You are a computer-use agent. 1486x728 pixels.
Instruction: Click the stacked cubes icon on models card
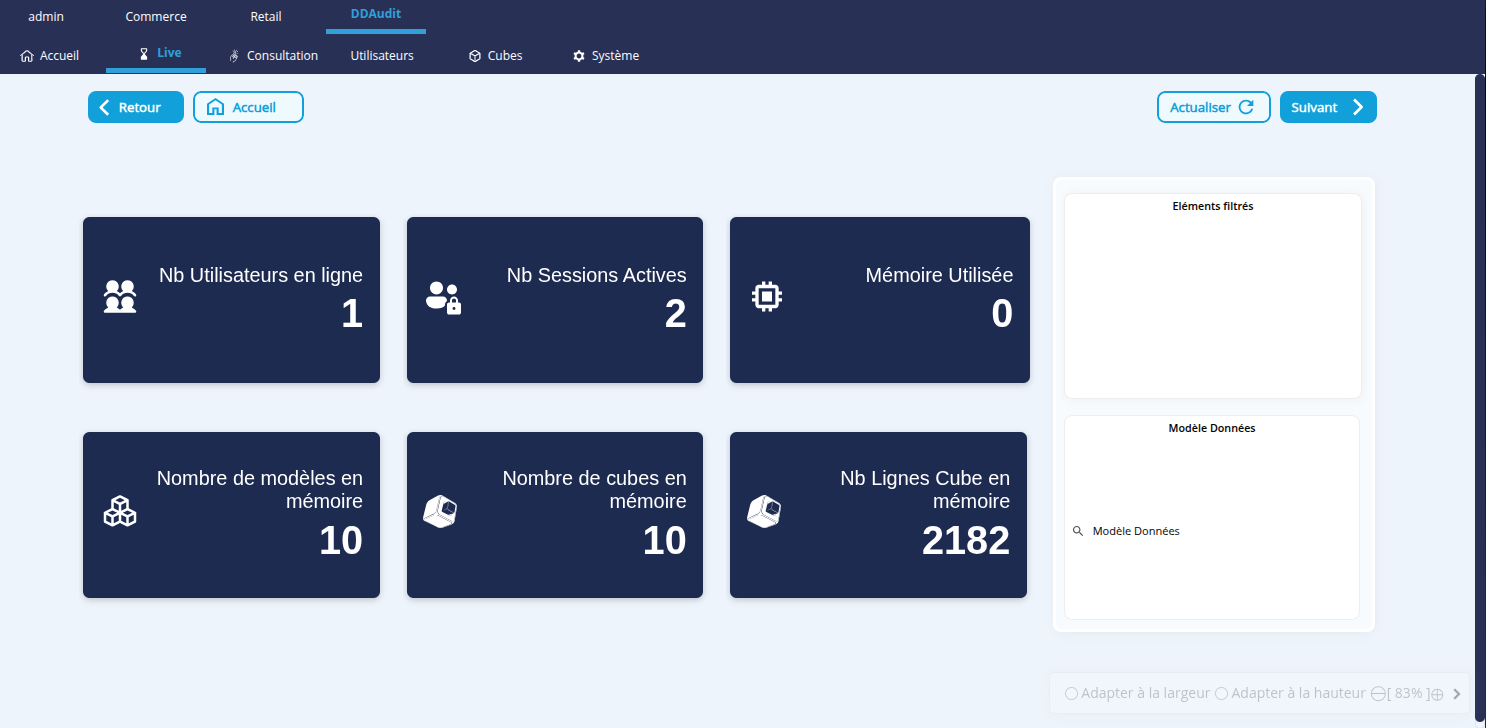(x=120, y=511)
